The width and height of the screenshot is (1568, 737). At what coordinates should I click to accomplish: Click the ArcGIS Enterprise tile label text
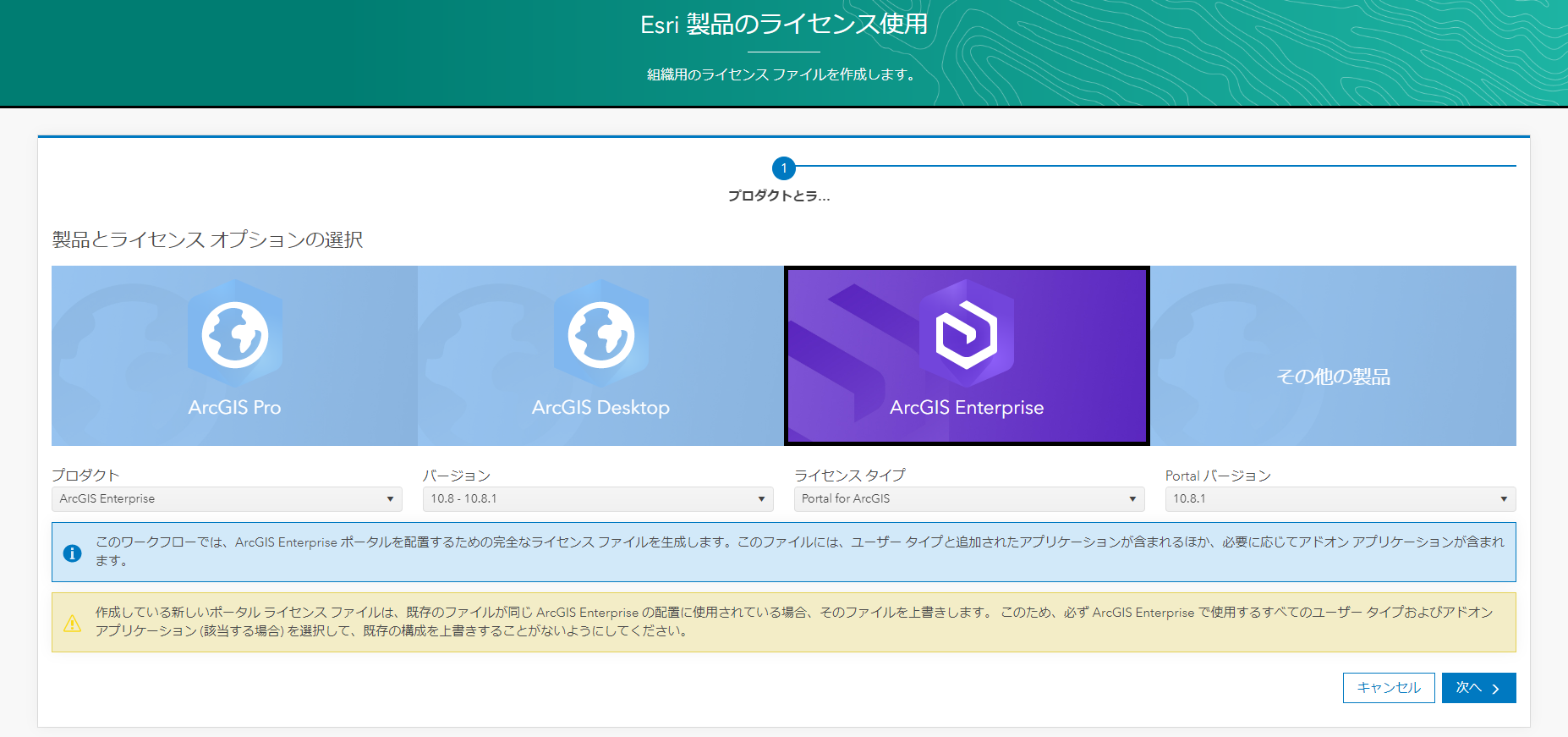point(967,408)
